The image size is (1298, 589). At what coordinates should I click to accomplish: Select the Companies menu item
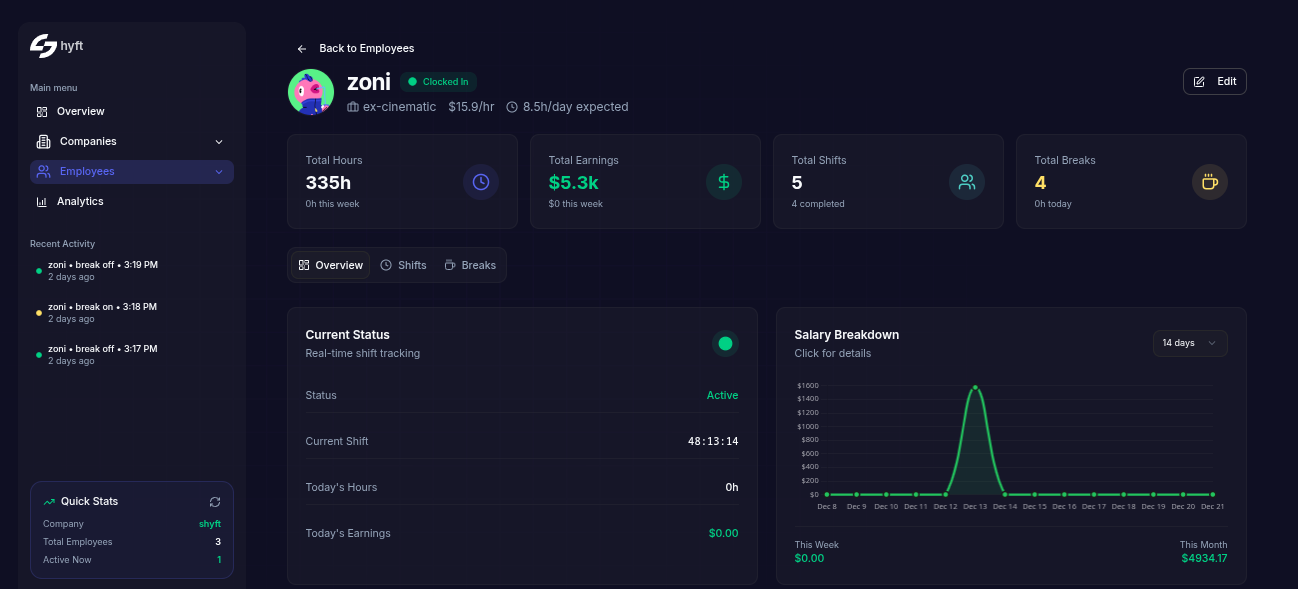click(x=132, y=142)
